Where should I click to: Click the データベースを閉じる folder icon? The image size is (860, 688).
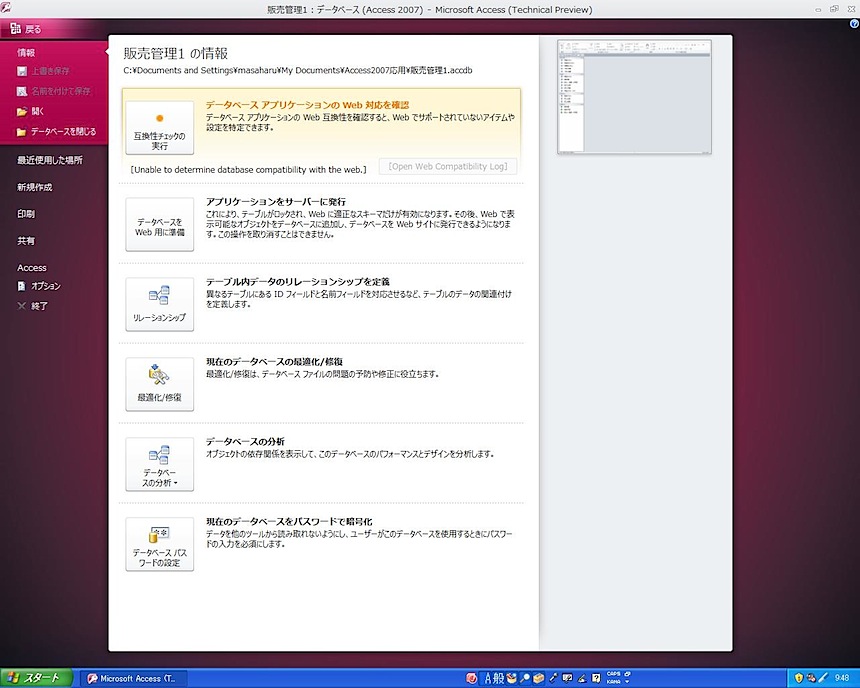[x=22, y=132]
